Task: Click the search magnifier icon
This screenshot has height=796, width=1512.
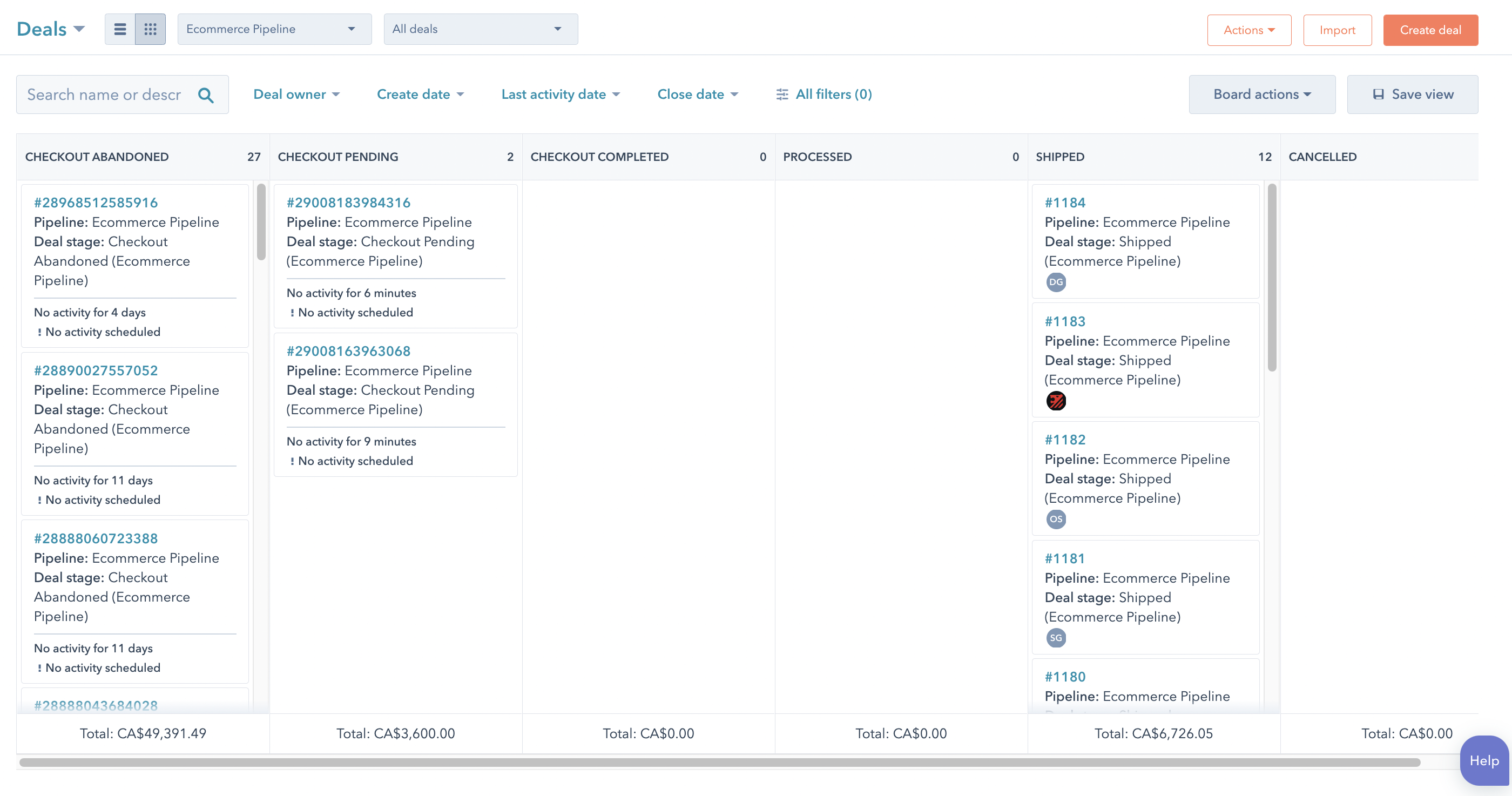Action: click(206, 95)
